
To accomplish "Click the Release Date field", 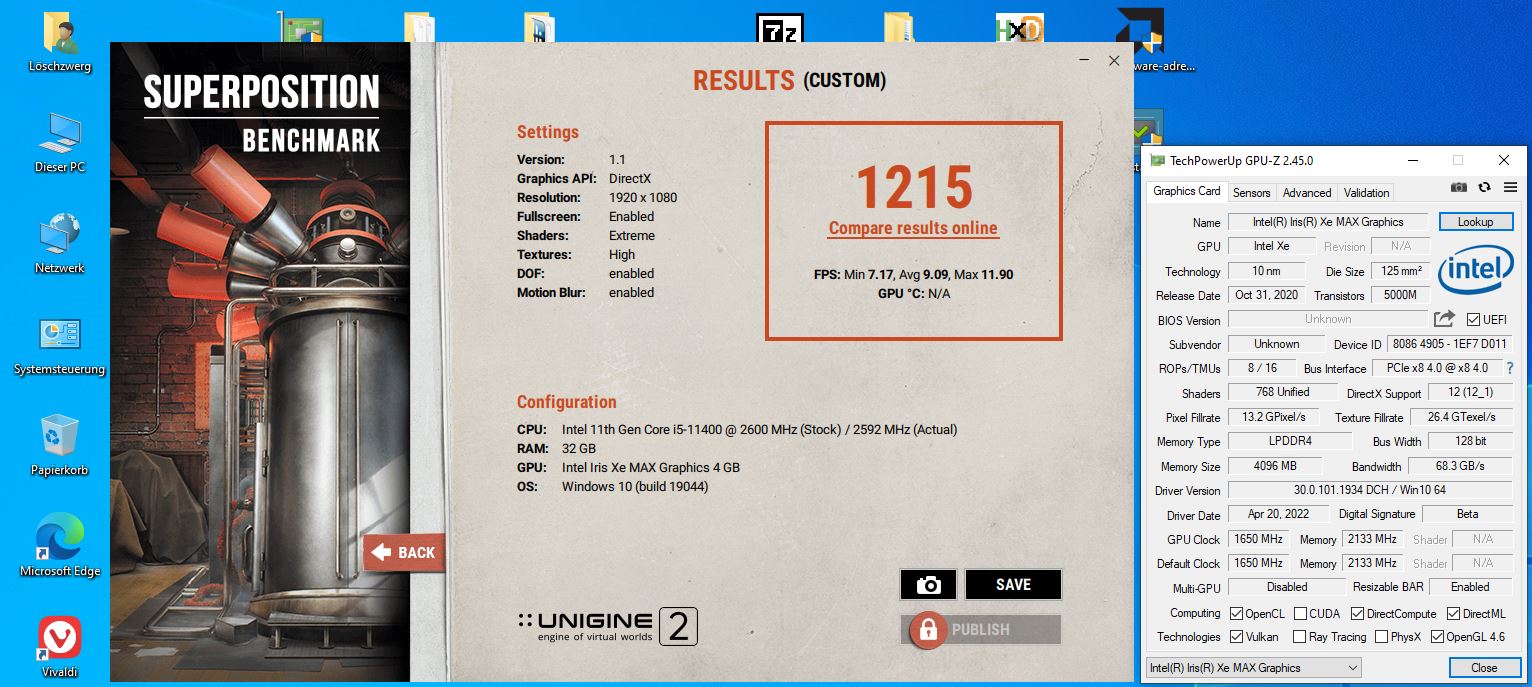I will tap(1266, 295).
